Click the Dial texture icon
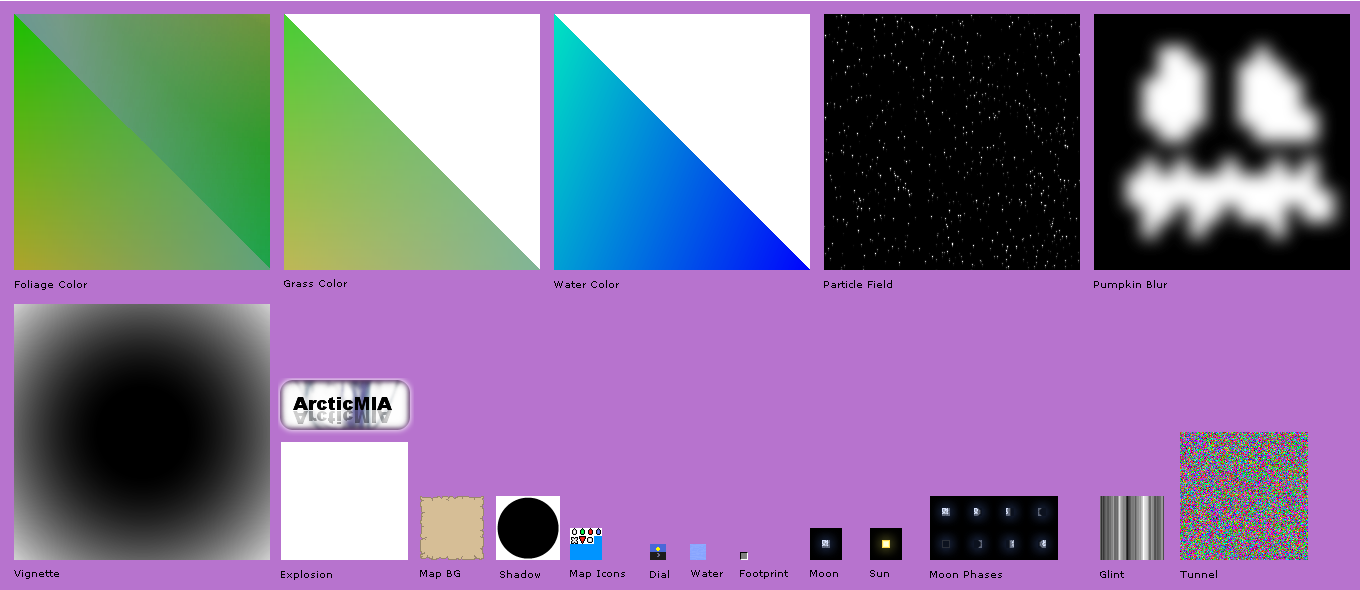The image size is (1360, 590). [x=658, y=552]
